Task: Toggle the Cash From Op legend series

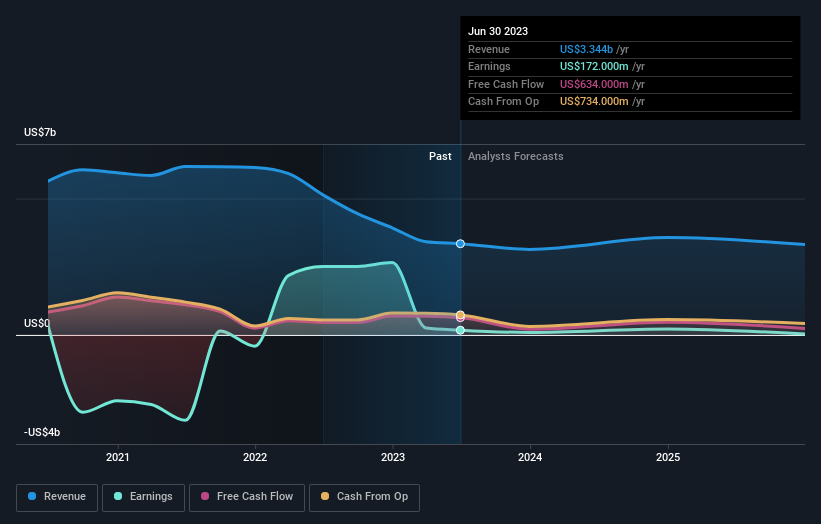Action: (x=364, y=497)
